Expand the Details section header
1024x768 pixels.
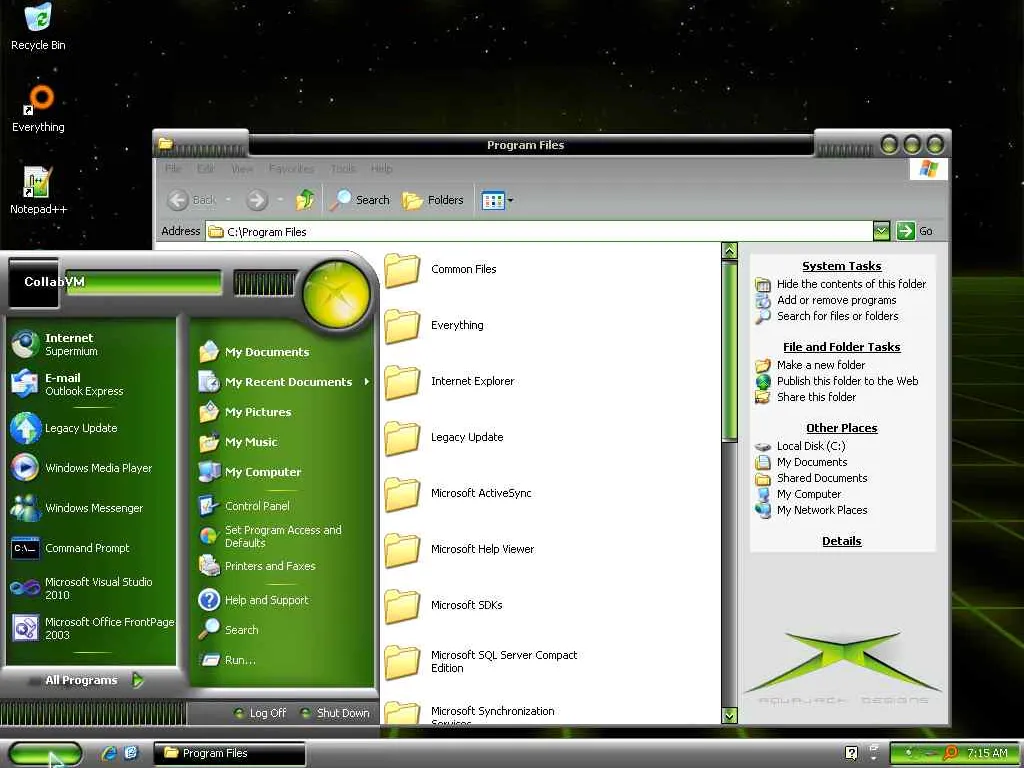point(841,541)
